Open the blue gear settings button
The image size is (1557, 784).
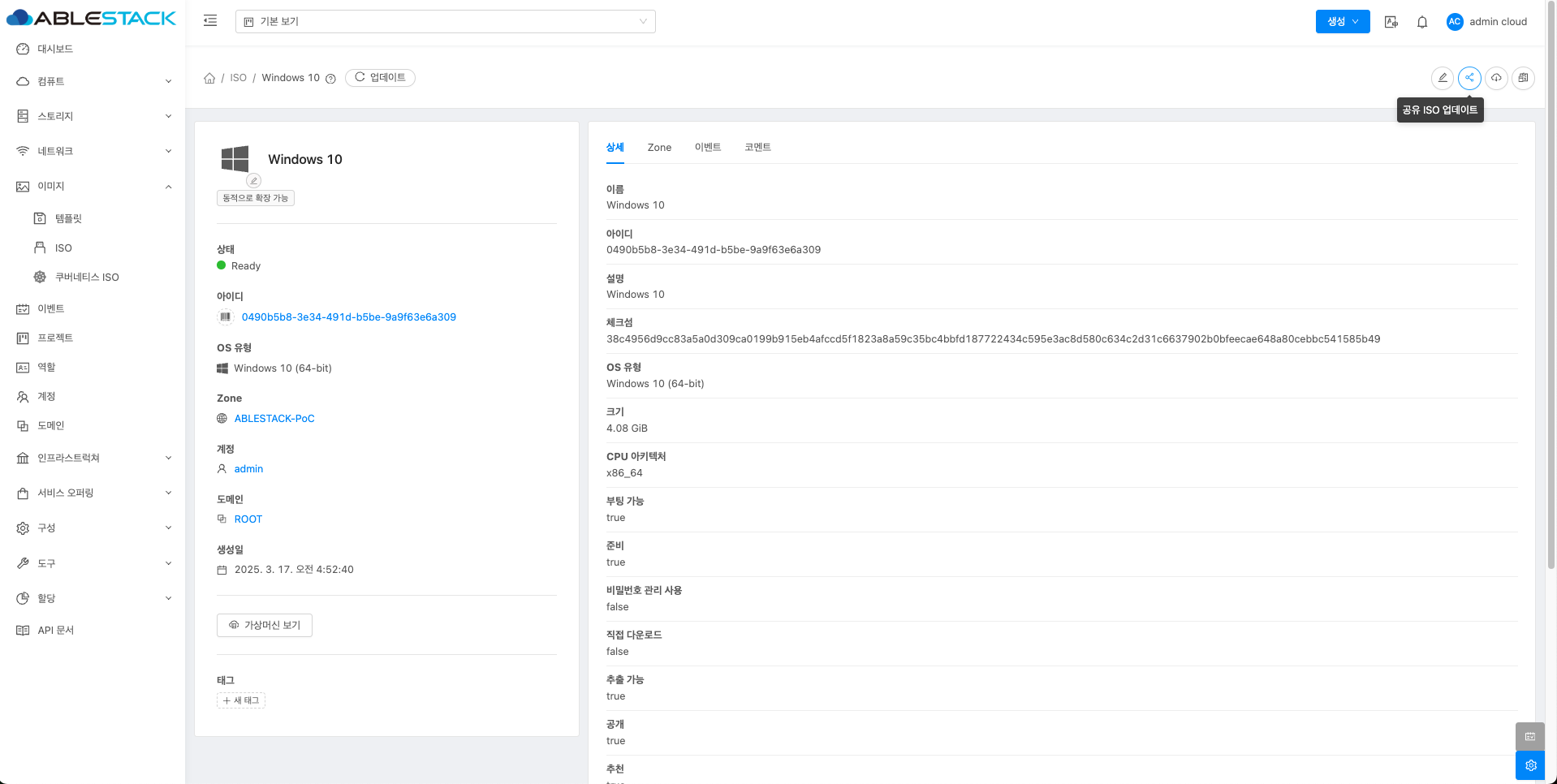coord(1530,765)
